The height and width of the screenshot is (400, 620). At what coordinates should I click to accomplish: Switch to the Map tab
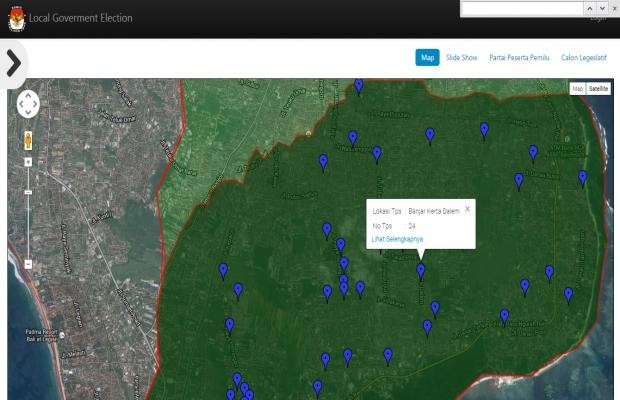coord(427,58)
